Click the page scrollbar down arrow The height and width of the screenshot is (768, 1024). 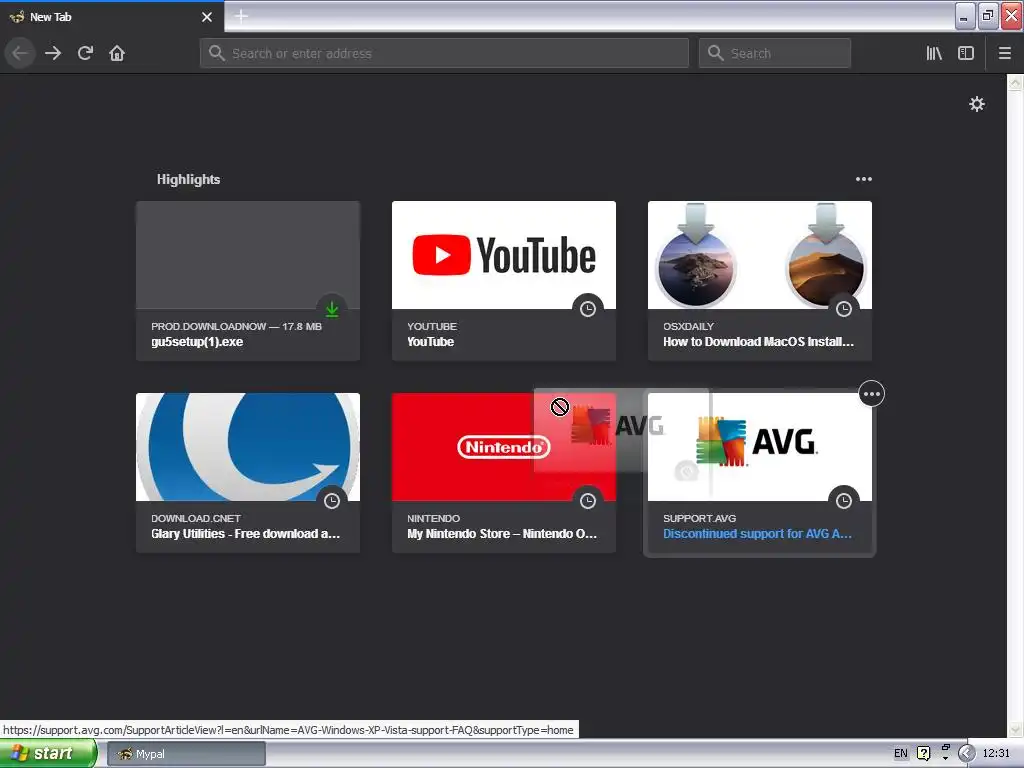(1015, 729)
